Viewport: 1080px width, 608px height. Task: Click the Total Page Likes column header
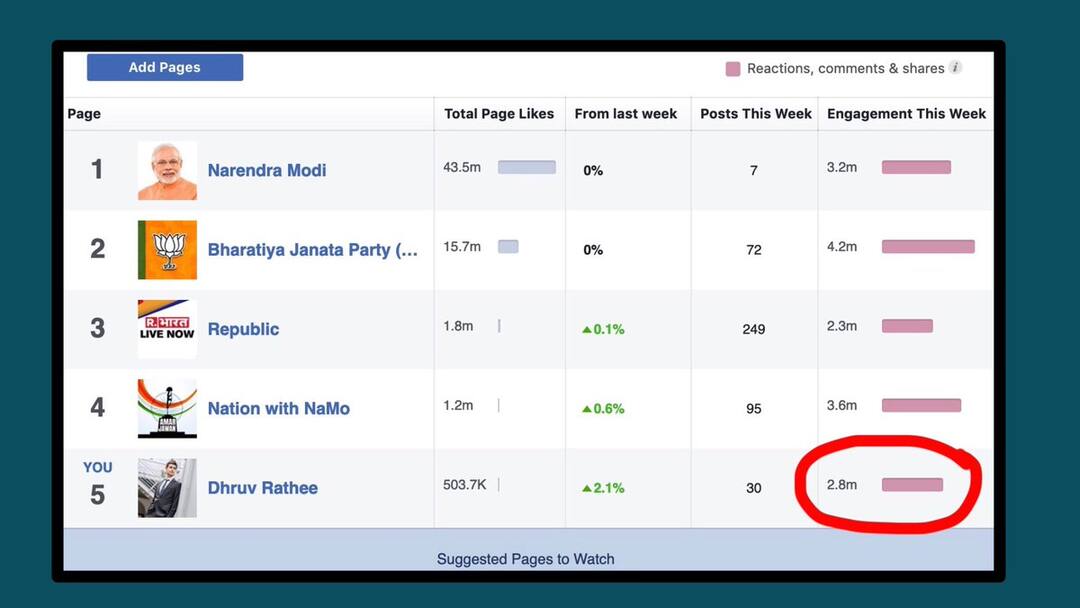pyautogui.click(x=499, y=114)
